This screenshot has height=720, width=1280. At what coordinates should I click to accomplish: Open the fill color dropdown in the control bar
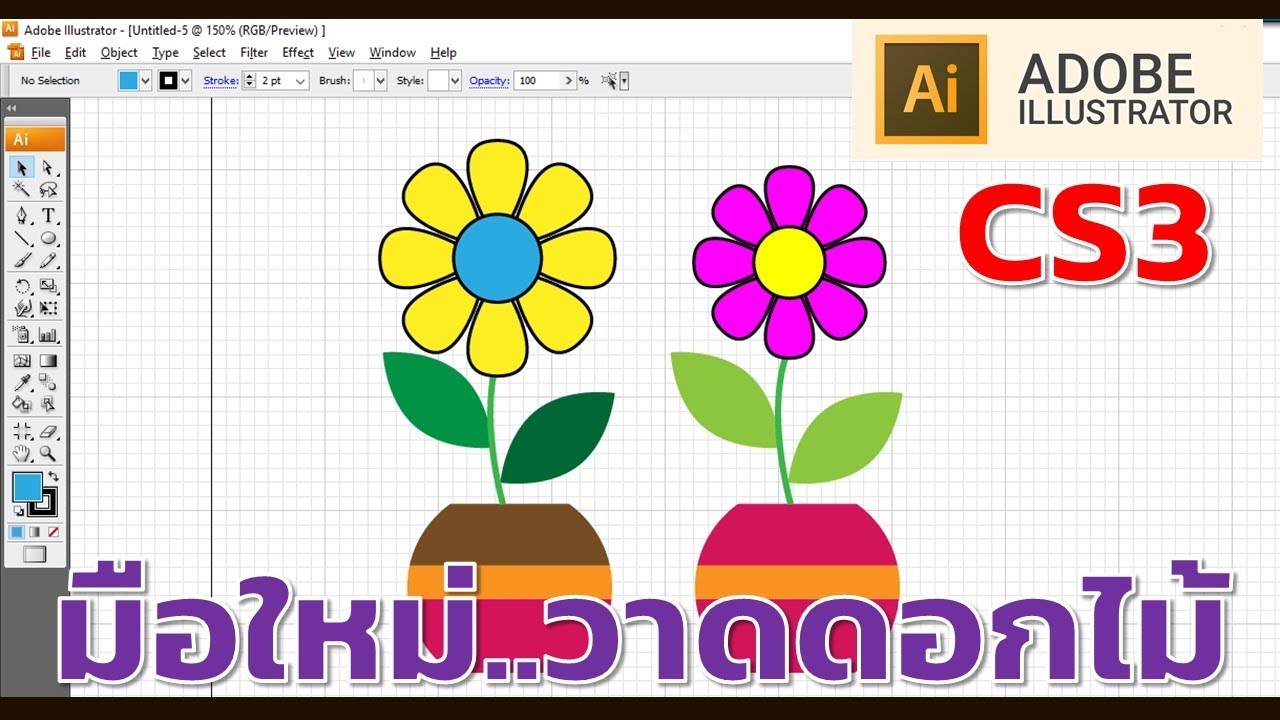(x=146, y=81)
